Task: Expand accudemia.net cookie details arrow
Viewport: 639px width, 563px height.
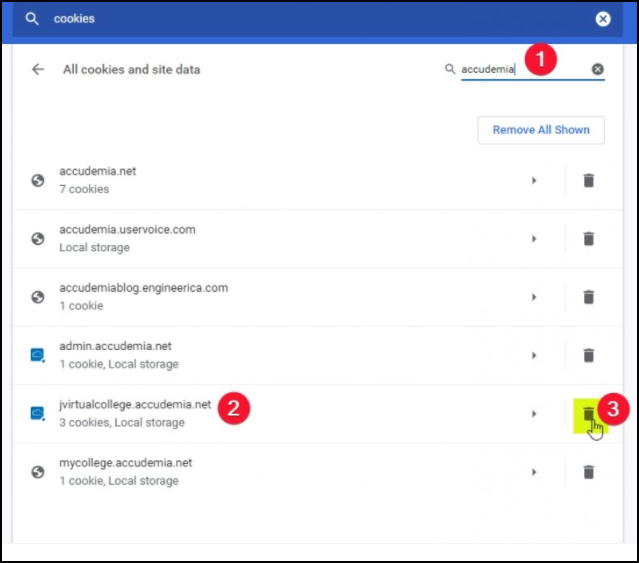Action: point(534,180)
